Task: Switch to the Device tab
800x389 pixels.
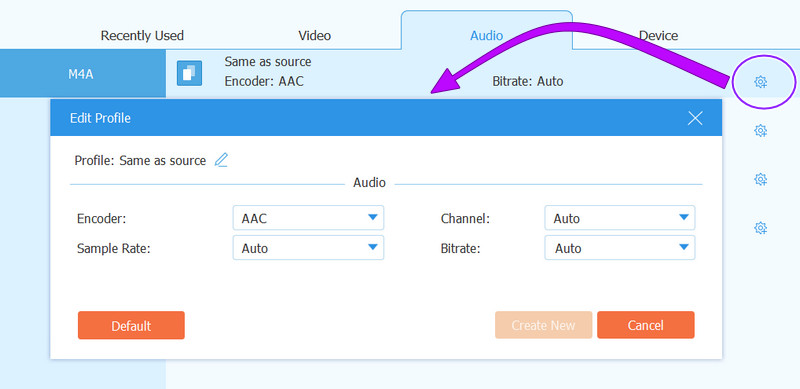Action: click(659, 36)
